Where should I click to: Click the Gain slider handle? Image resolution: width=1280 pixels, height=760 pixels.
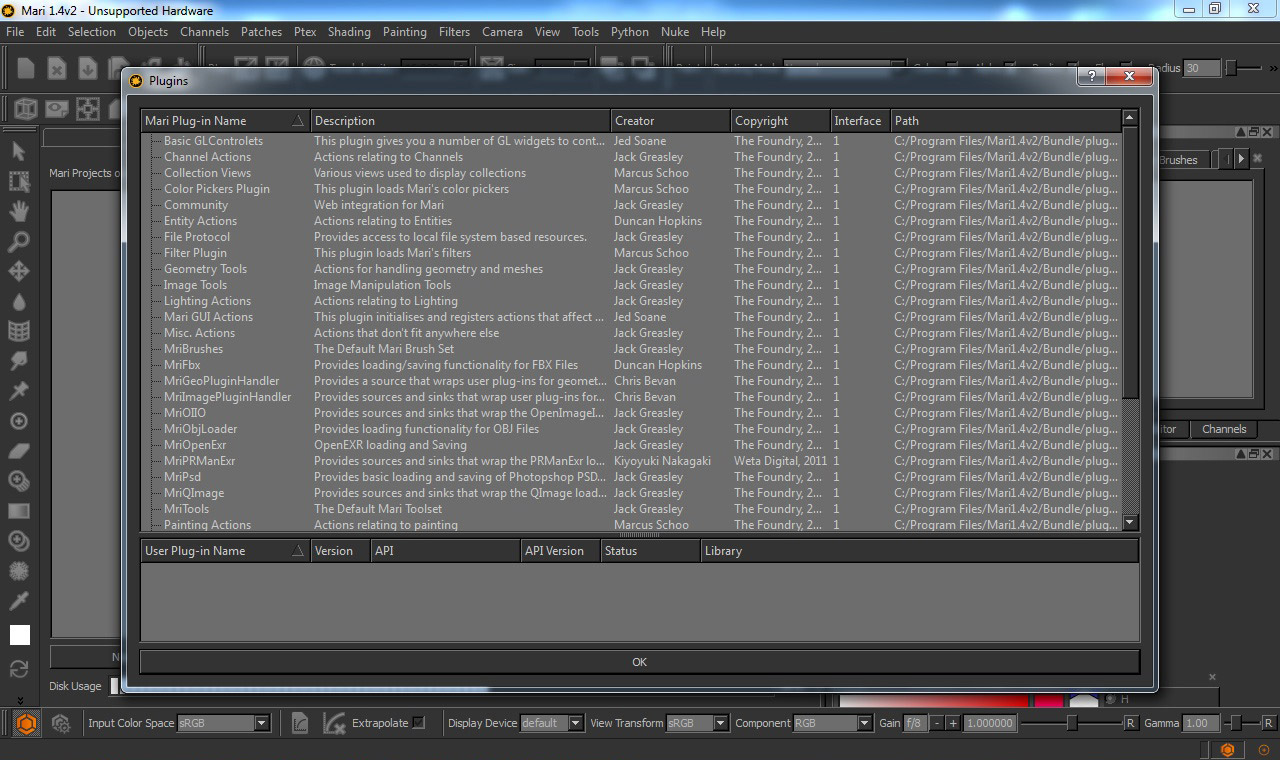(x=1072, y=723)
